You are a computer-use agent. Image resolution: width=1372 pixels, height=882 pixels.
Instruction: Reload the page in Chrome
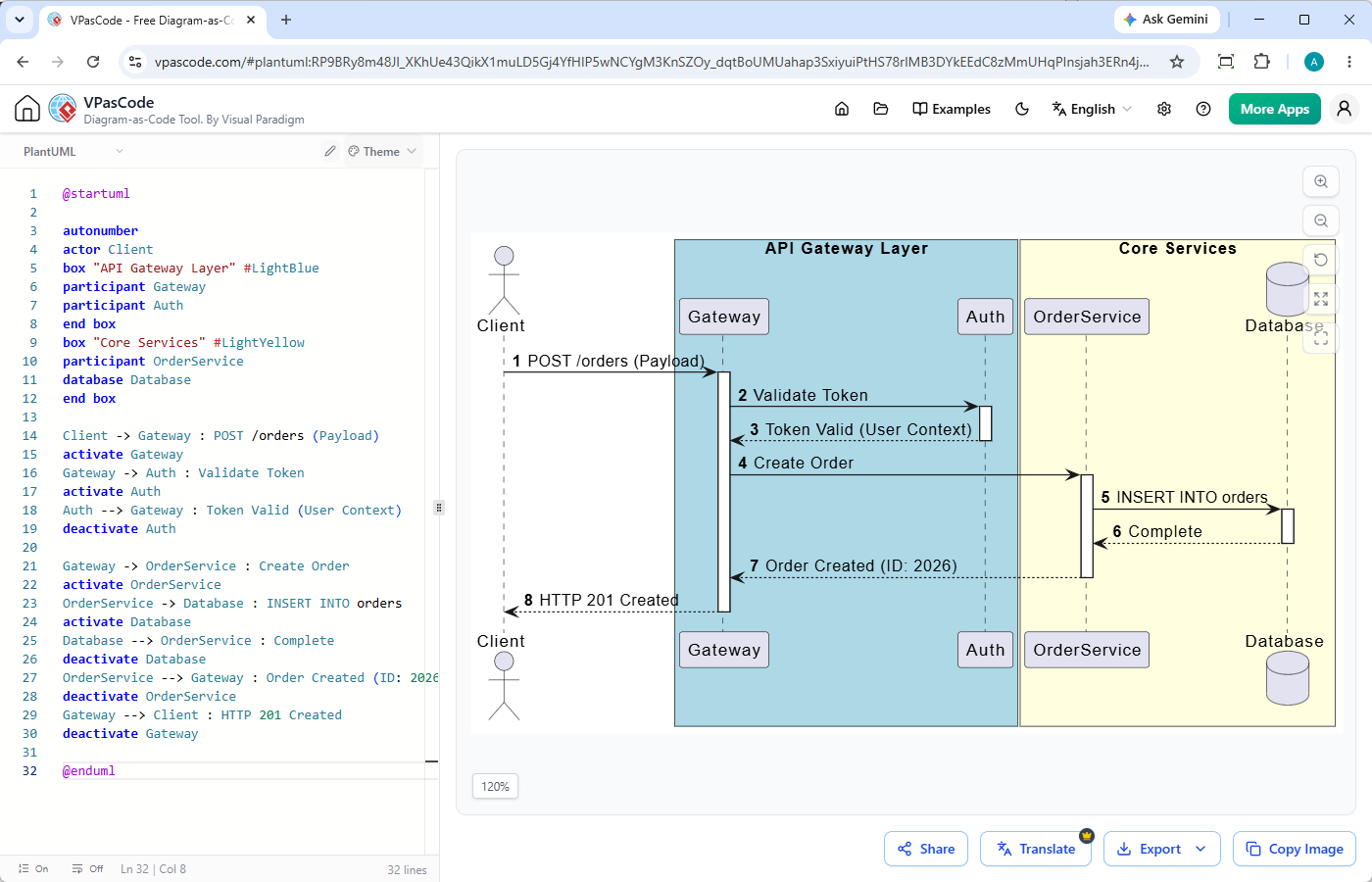tap(93, 62)
